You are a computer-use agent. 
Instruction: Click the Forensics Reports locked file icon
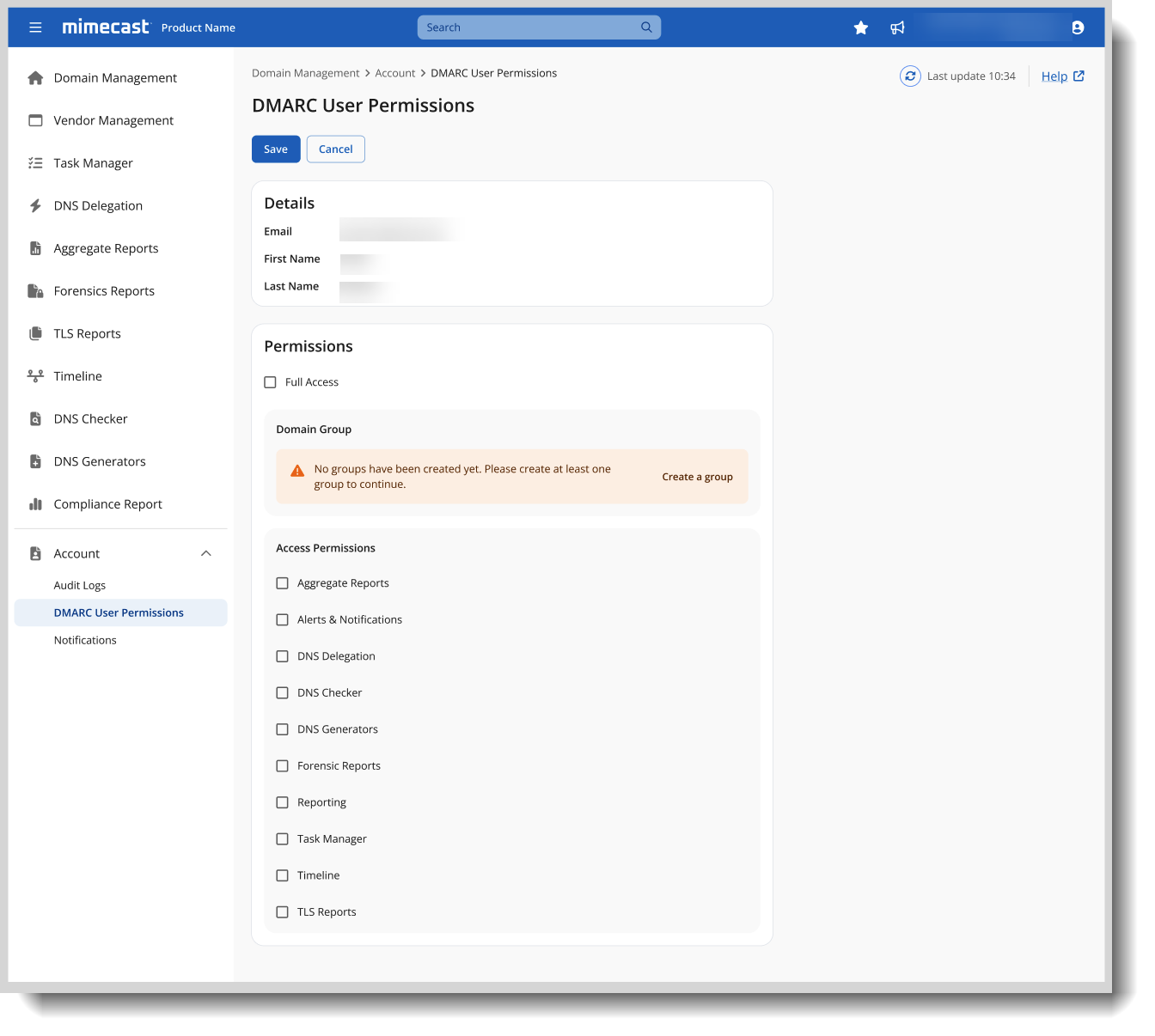[x=35, y=291]
